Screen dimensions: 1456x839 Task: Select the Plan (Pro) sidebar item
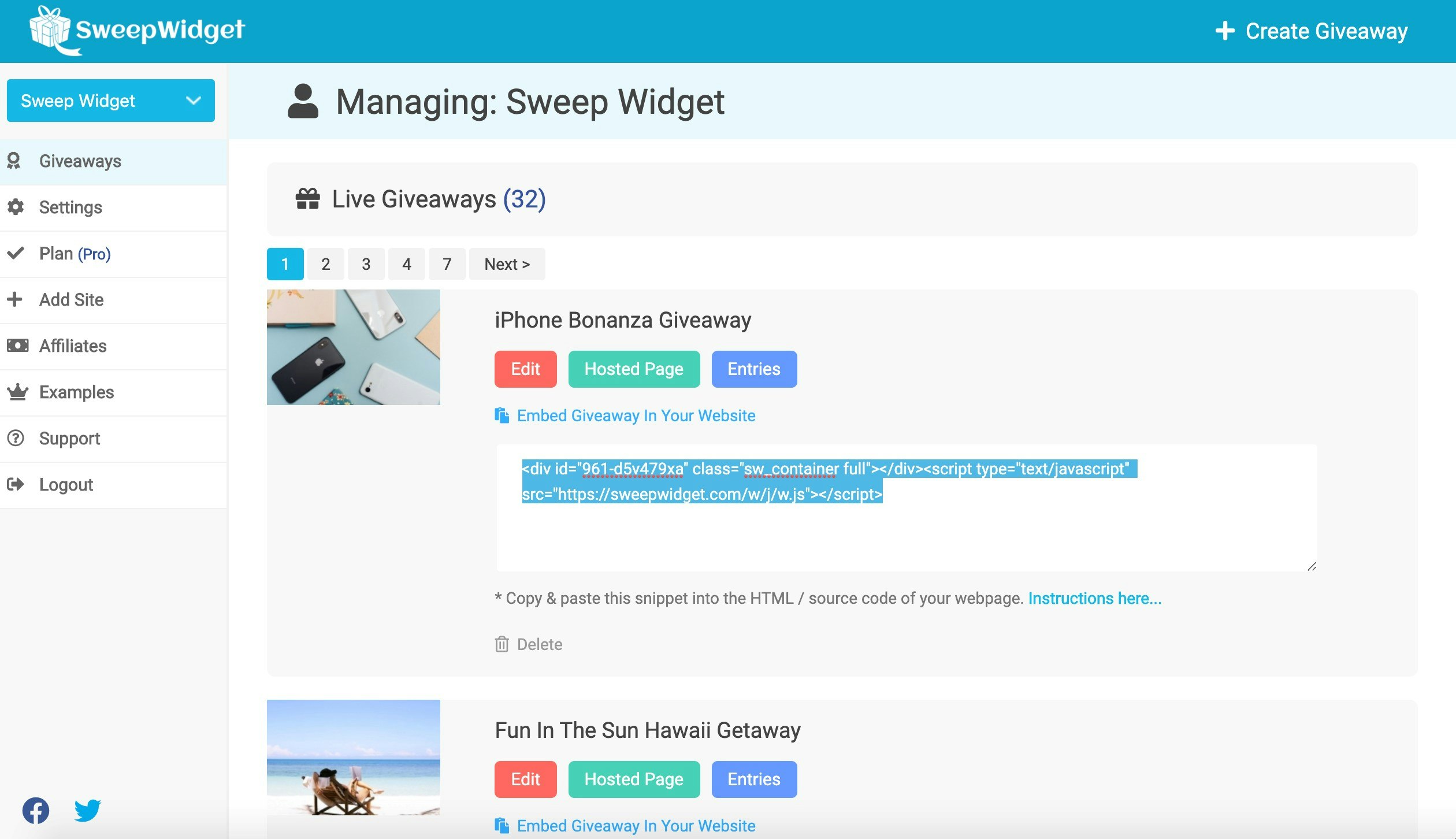click(74, 254)
